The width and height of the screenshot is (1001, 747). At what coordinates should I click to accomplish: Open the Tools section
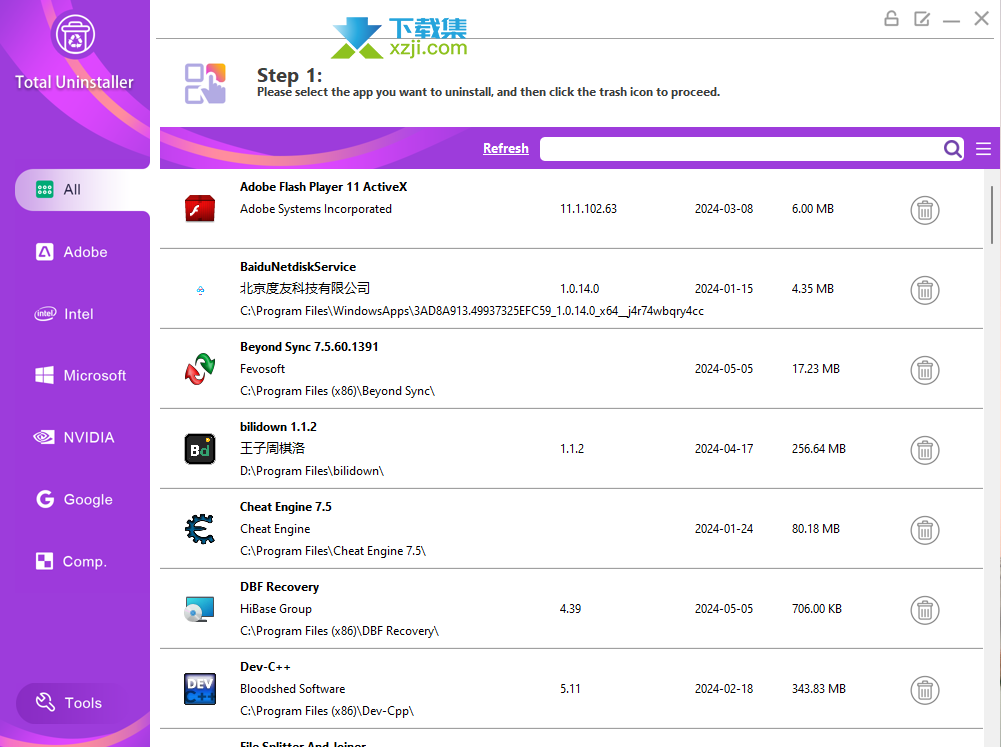[69, 703]
